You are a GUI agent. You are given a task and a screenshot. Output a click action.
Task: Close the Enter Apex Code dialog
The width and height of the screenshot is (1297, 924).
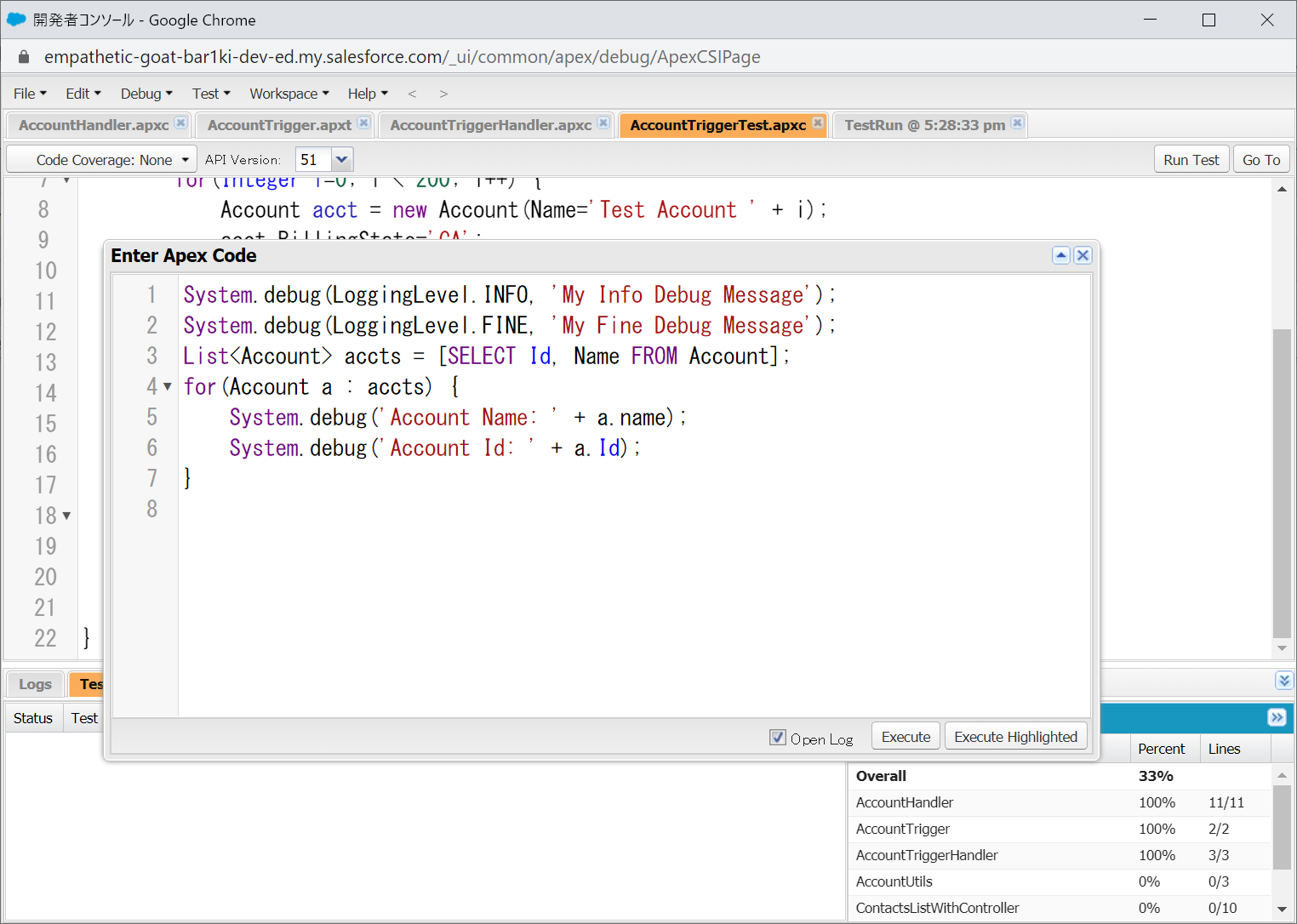1083,255
